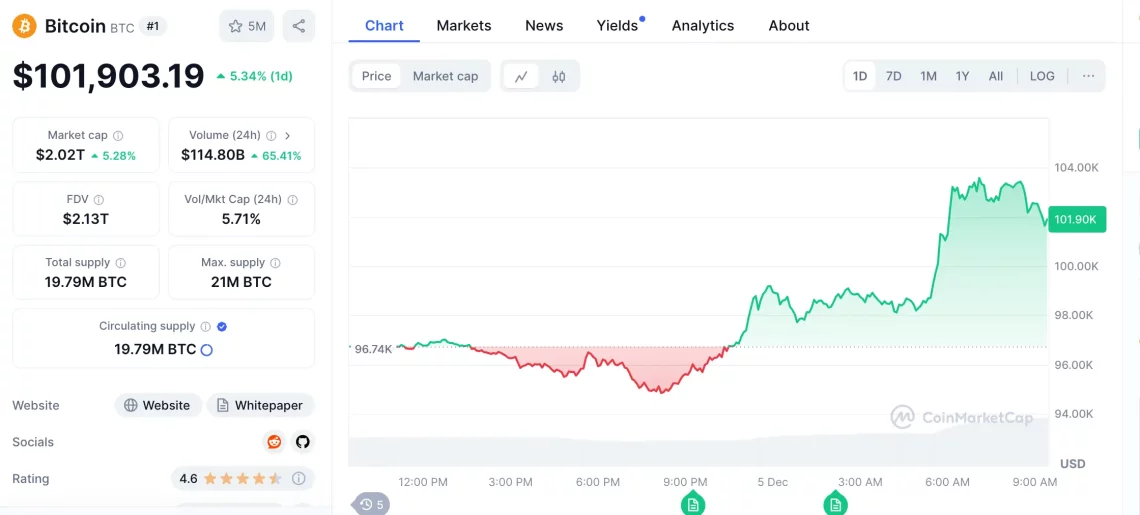This screenshot has width=1140, height=515.
Task: Switch to the Markets tab
Action: coord(464,25)
